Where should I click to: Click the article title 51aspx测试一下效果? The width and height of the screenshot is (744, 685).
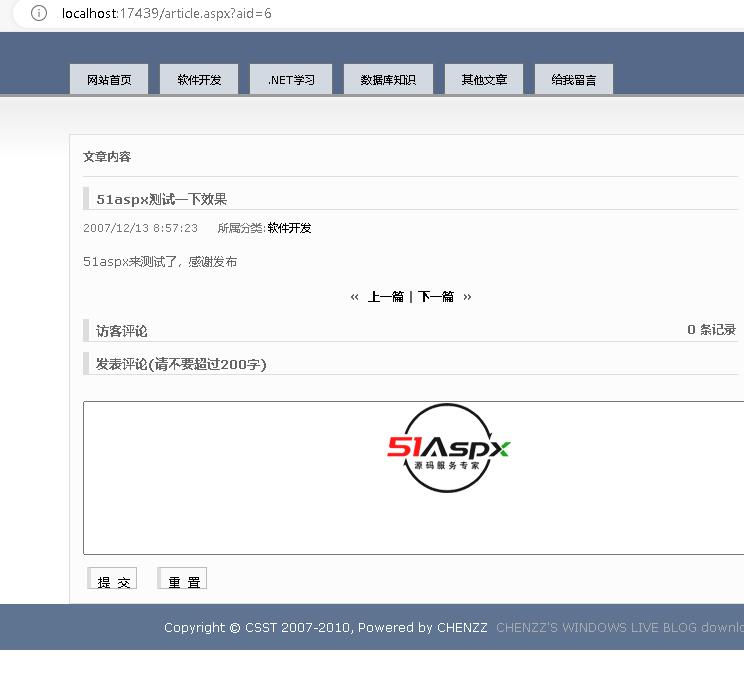(162, 199)
